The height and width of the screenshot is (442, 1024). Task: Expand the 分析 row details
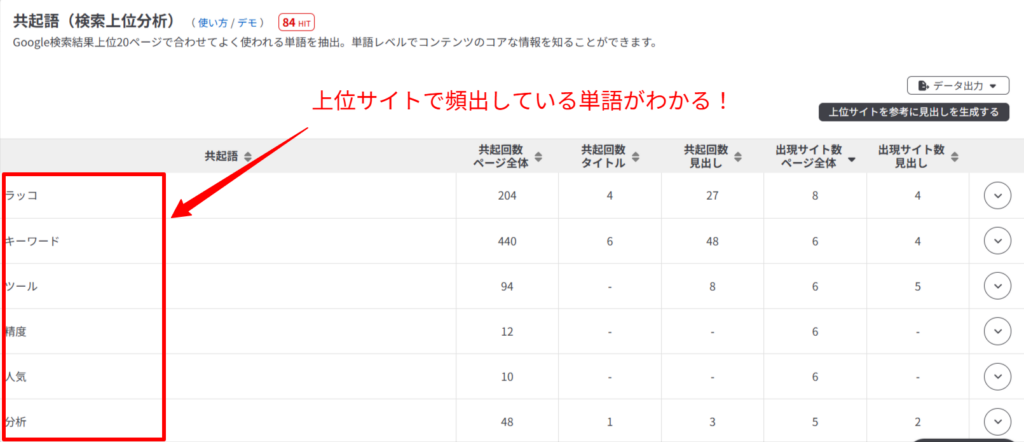pos(997,421)
